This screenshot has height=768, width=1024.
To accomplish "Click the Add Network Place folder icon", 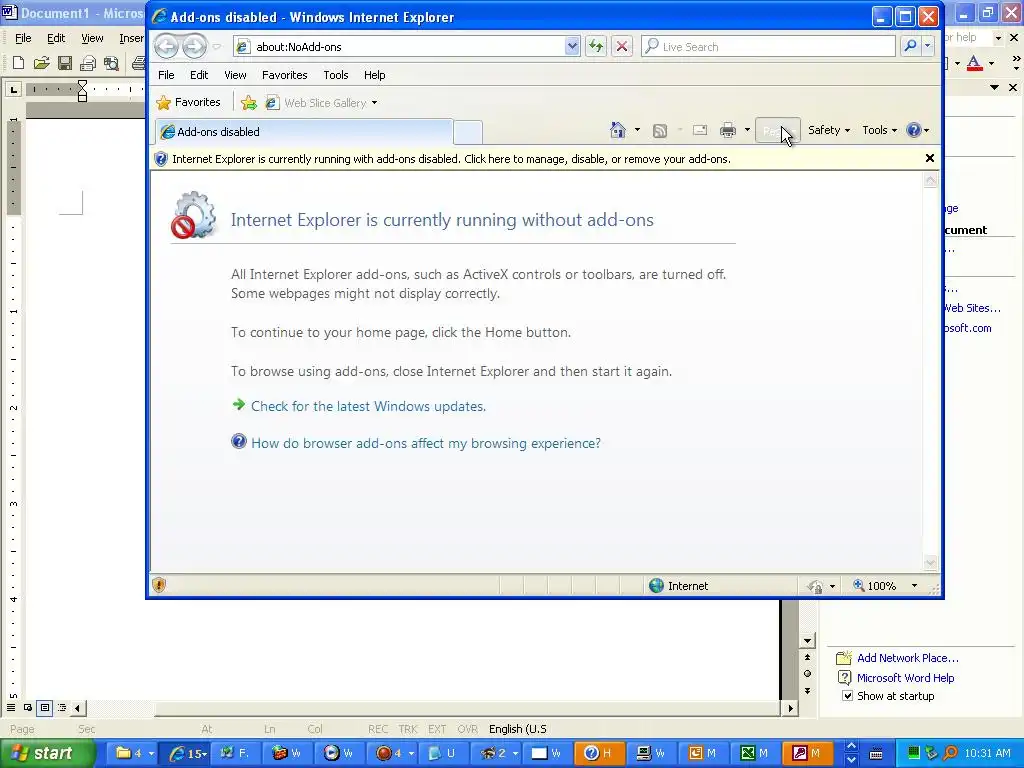I will pyautogui.click(x=844, y=658).
